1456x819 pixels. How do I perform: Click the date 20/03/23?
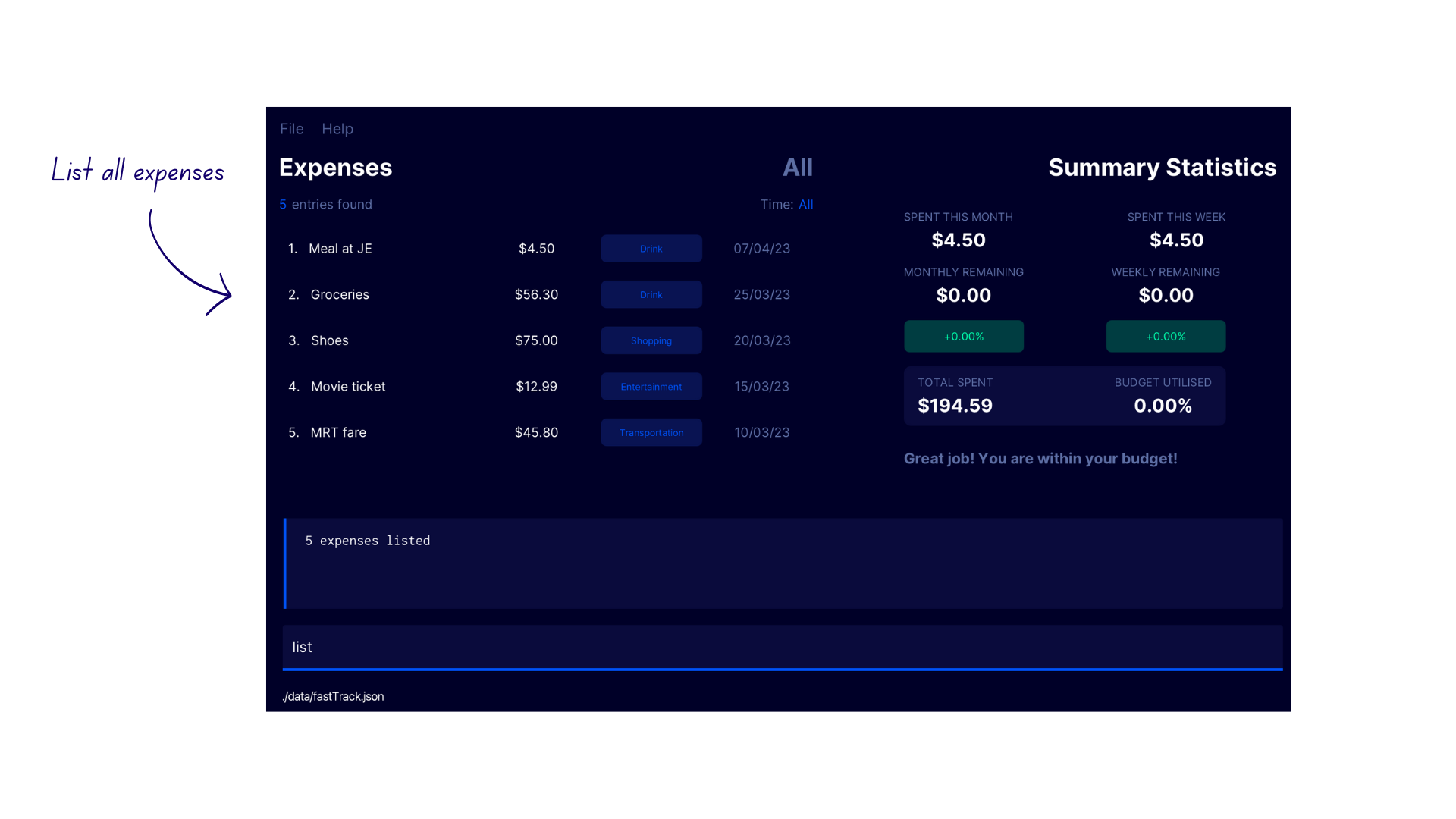[x=762, y=340]
